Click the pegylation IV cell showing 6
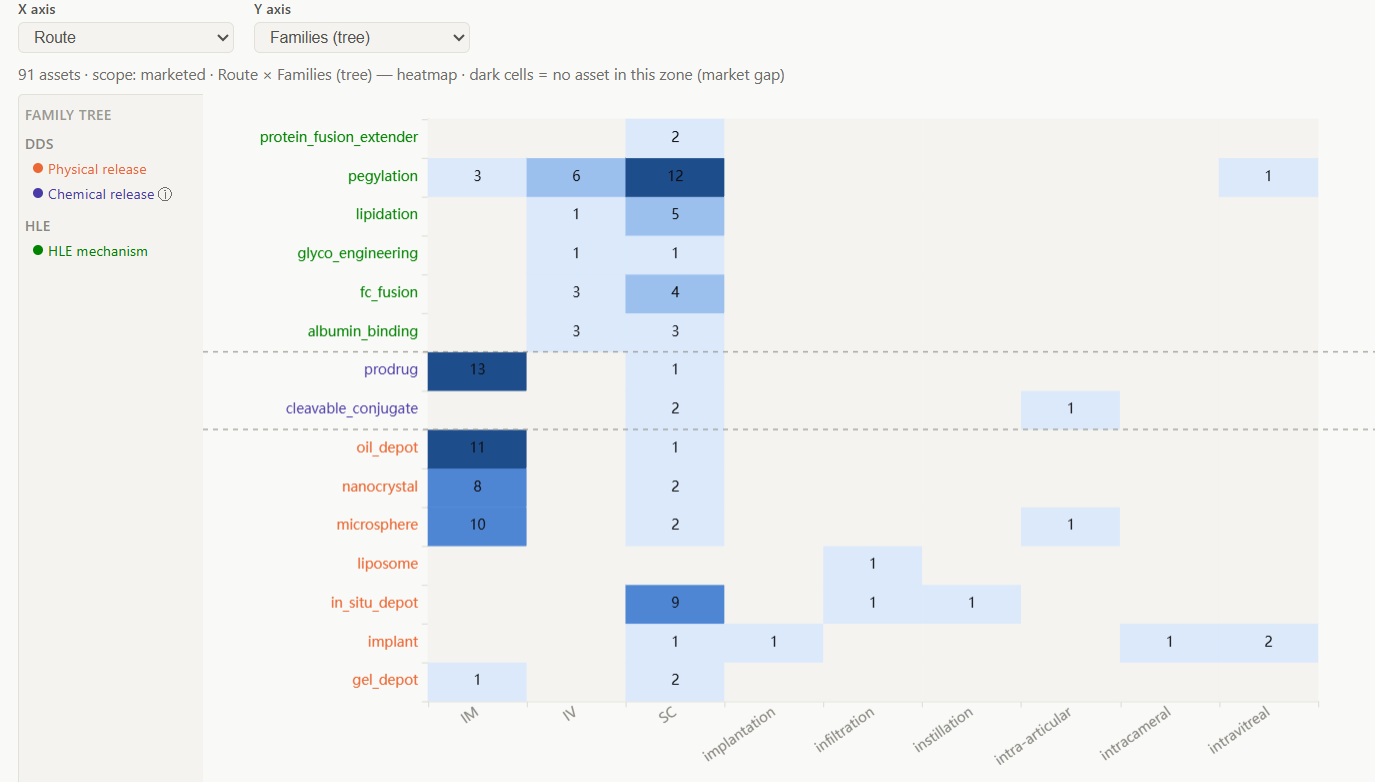The image size is (1375, 782). [576, 177]
